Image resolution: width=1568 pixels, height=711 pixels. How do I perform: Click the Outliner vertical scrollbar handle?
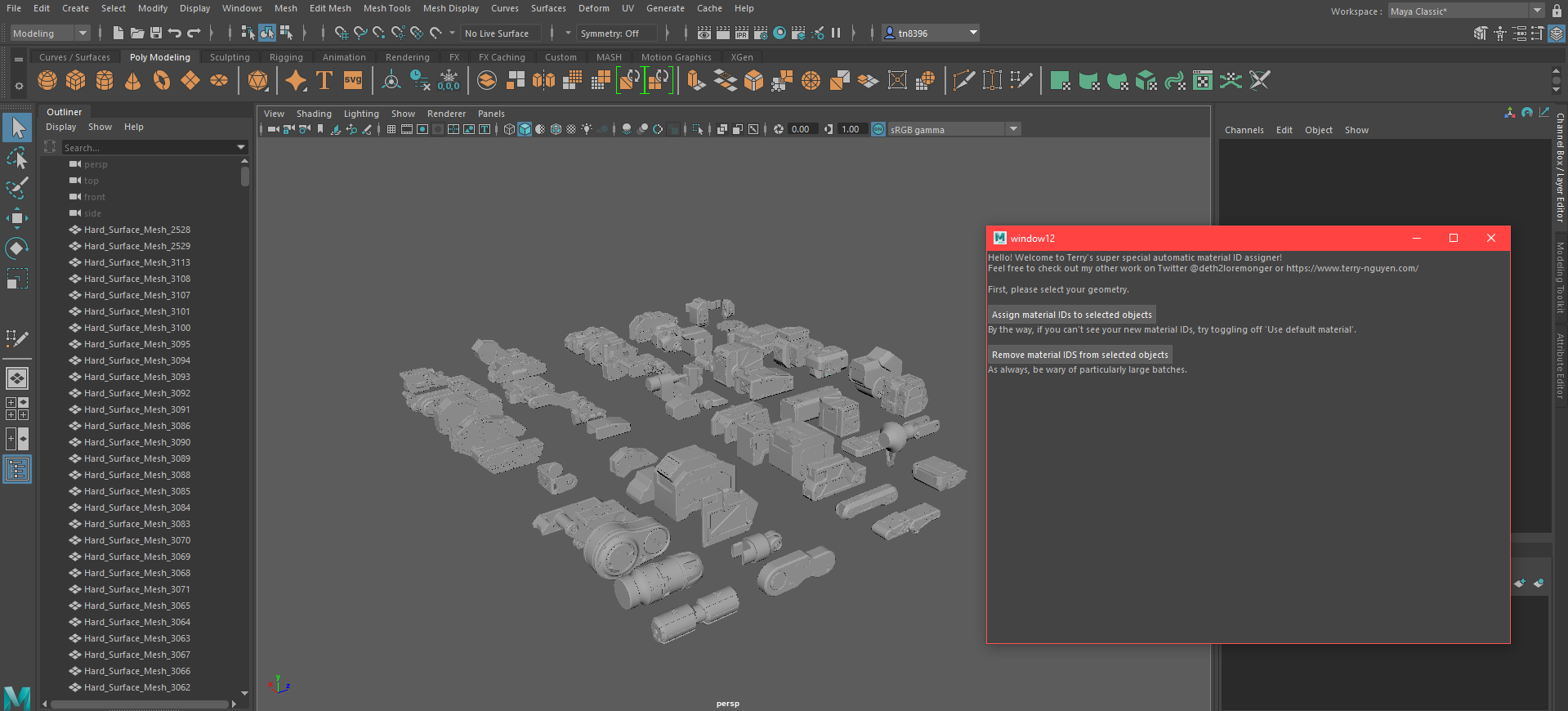coord(245,177)
